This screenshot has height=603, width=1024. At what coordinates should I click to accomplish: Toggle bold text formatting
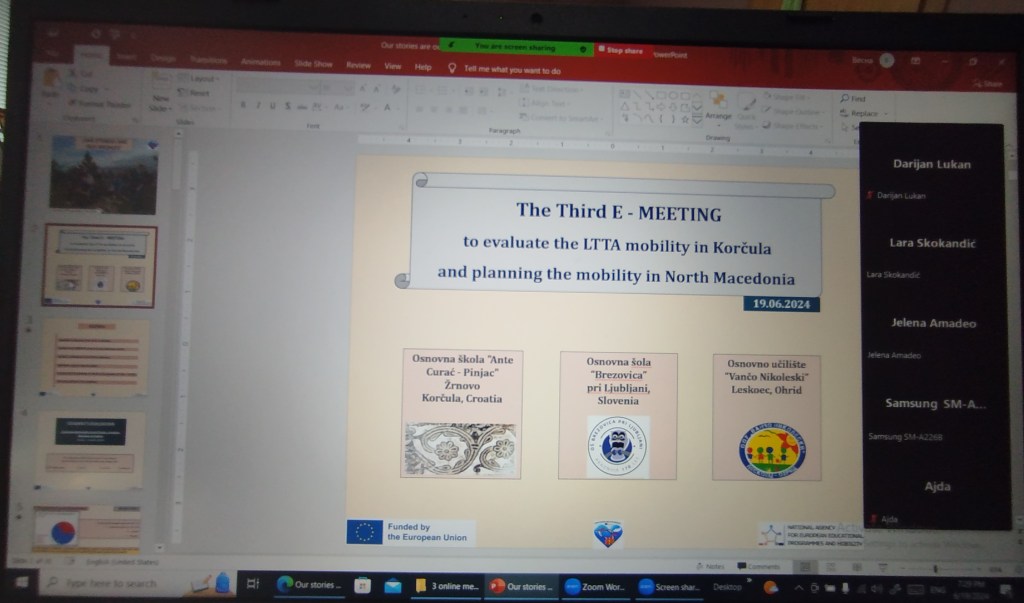[243, 106]
